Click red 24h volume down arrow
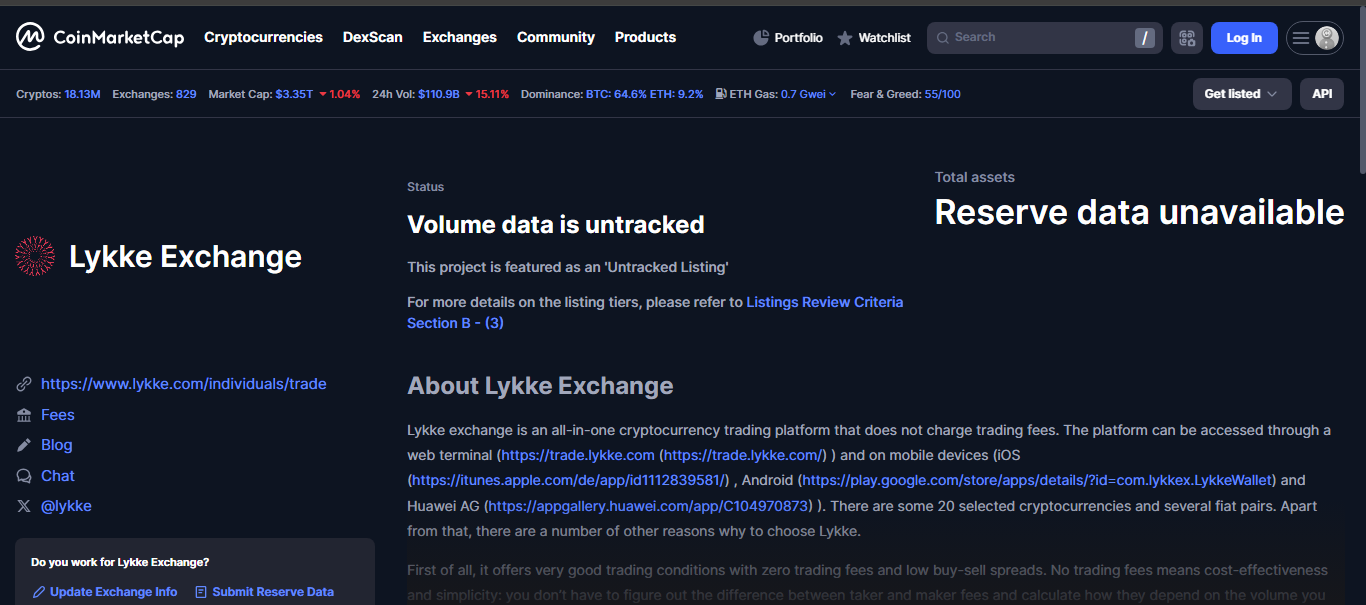The image size is (1366, 605). (x=468, y=94)
